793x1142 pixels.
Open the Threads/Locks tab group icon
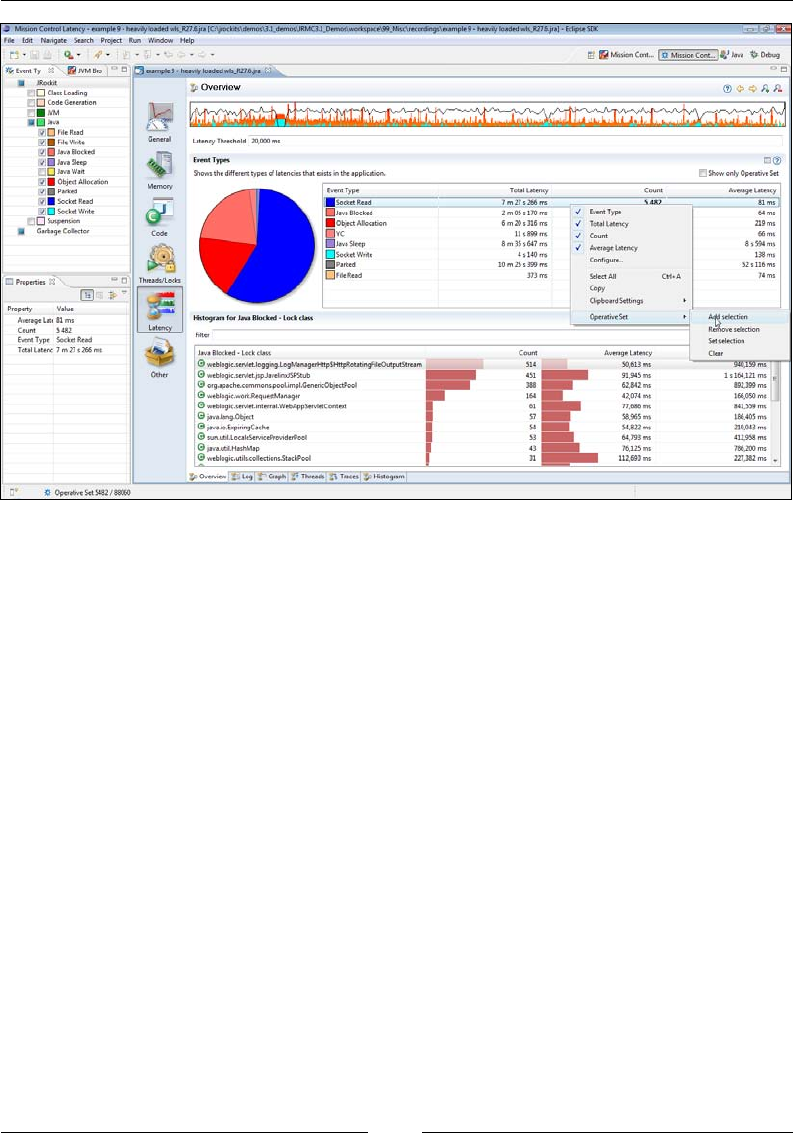pyautogui.click(x=159, y=259)
